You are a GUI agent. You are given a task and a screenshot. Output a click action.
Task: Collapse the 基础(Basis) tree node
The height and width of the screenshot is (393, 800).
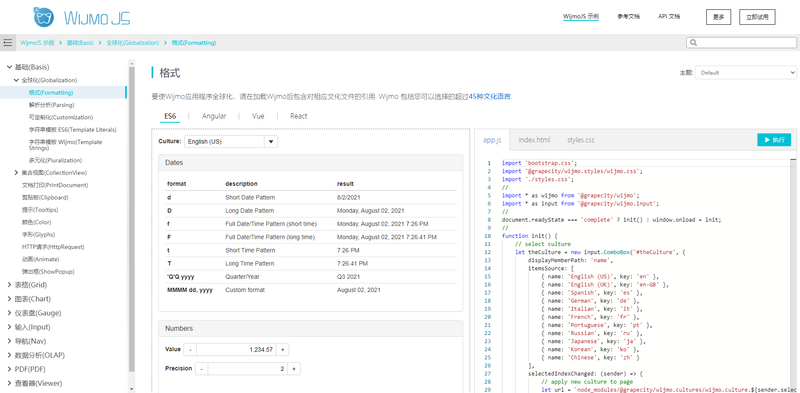click(9, 67)
